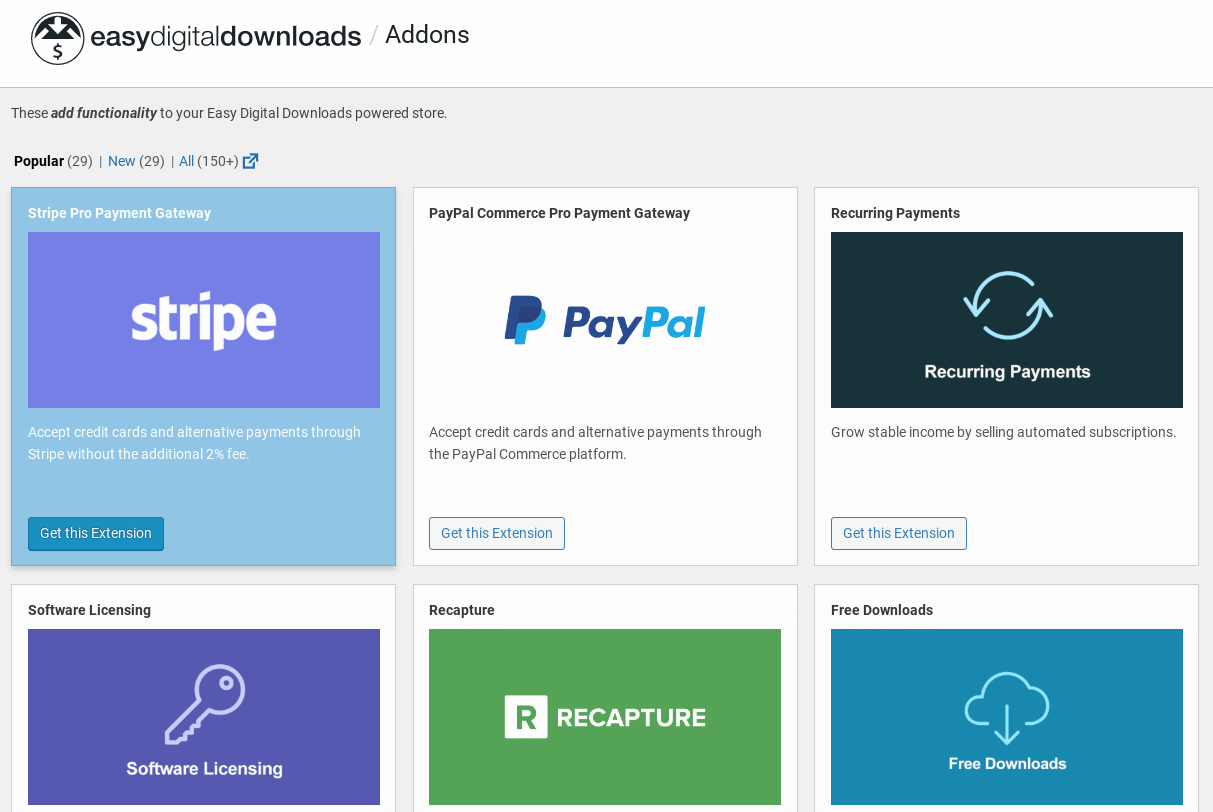The image size is (1213, 812).
Task: Get the PayPal Commerce Pro extension
Action: pyautogui.click(x=496, y=533)
